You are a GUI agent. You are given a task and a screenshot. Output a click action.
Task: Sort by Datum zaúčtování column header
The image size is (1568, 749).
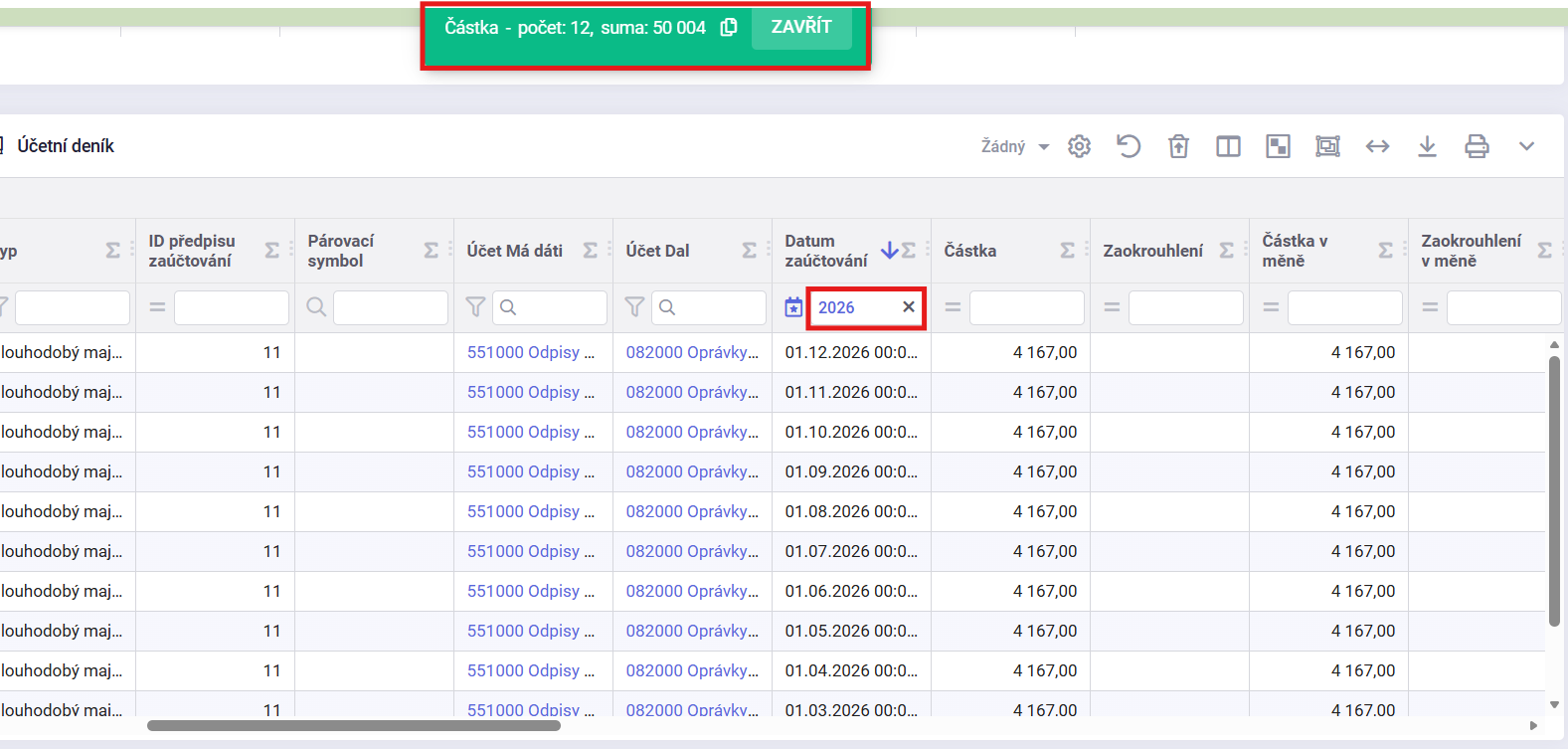point(825,251)
